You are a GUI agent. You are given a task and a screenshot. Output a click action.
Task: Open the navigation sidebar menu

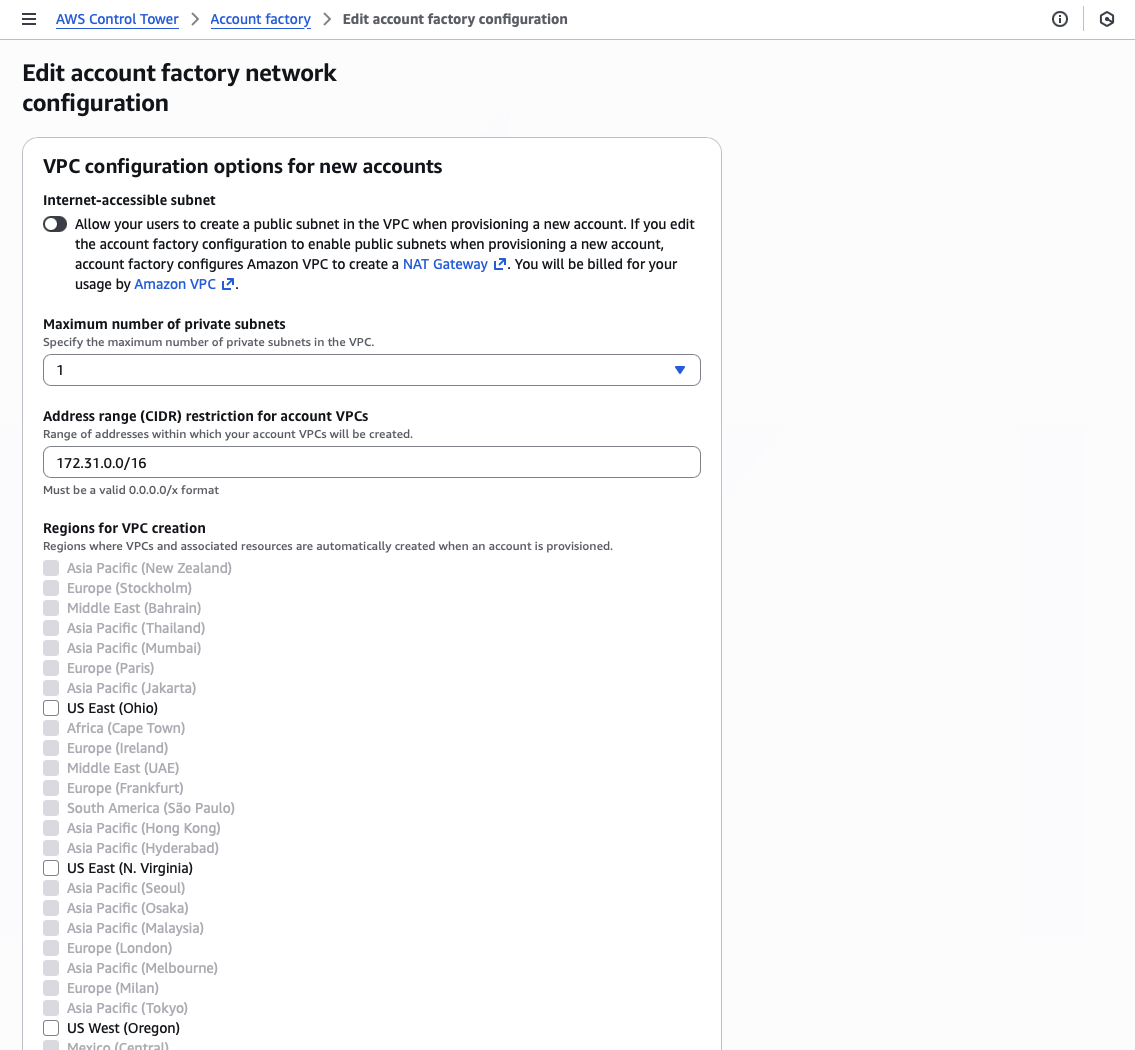[29, 19]
